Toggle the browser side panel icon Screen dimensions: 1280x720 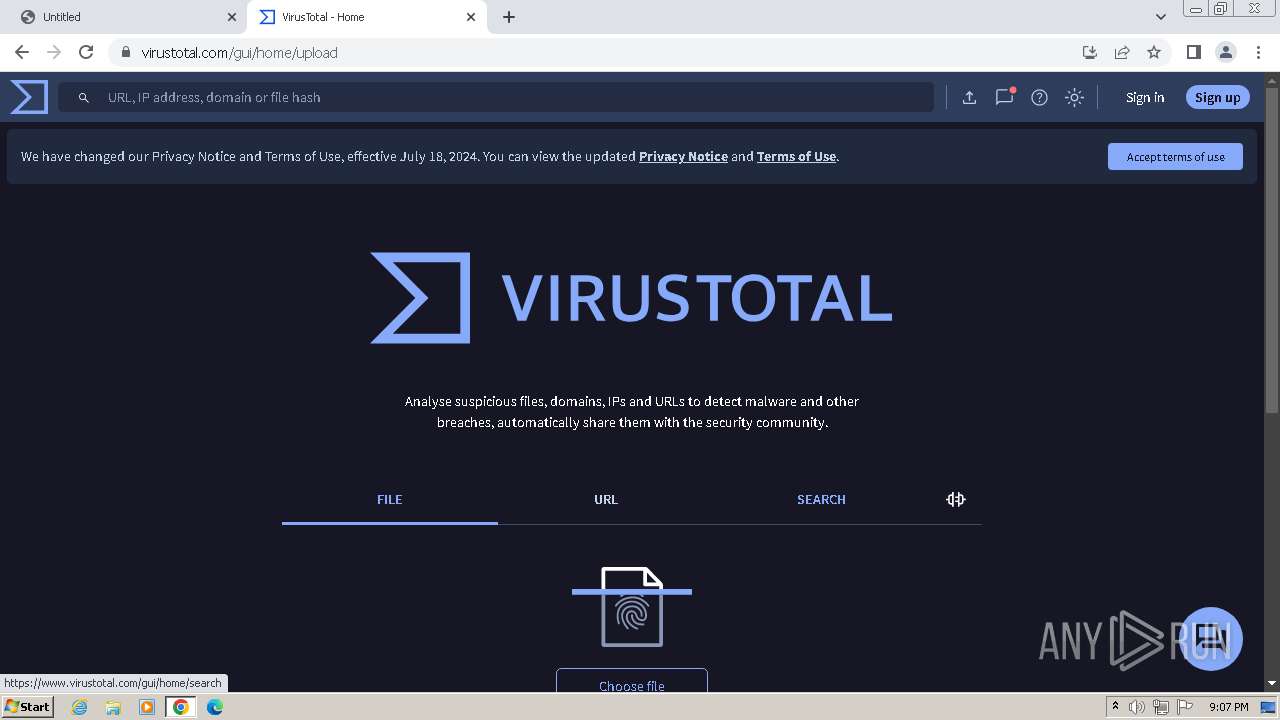tap(1193, 52)
